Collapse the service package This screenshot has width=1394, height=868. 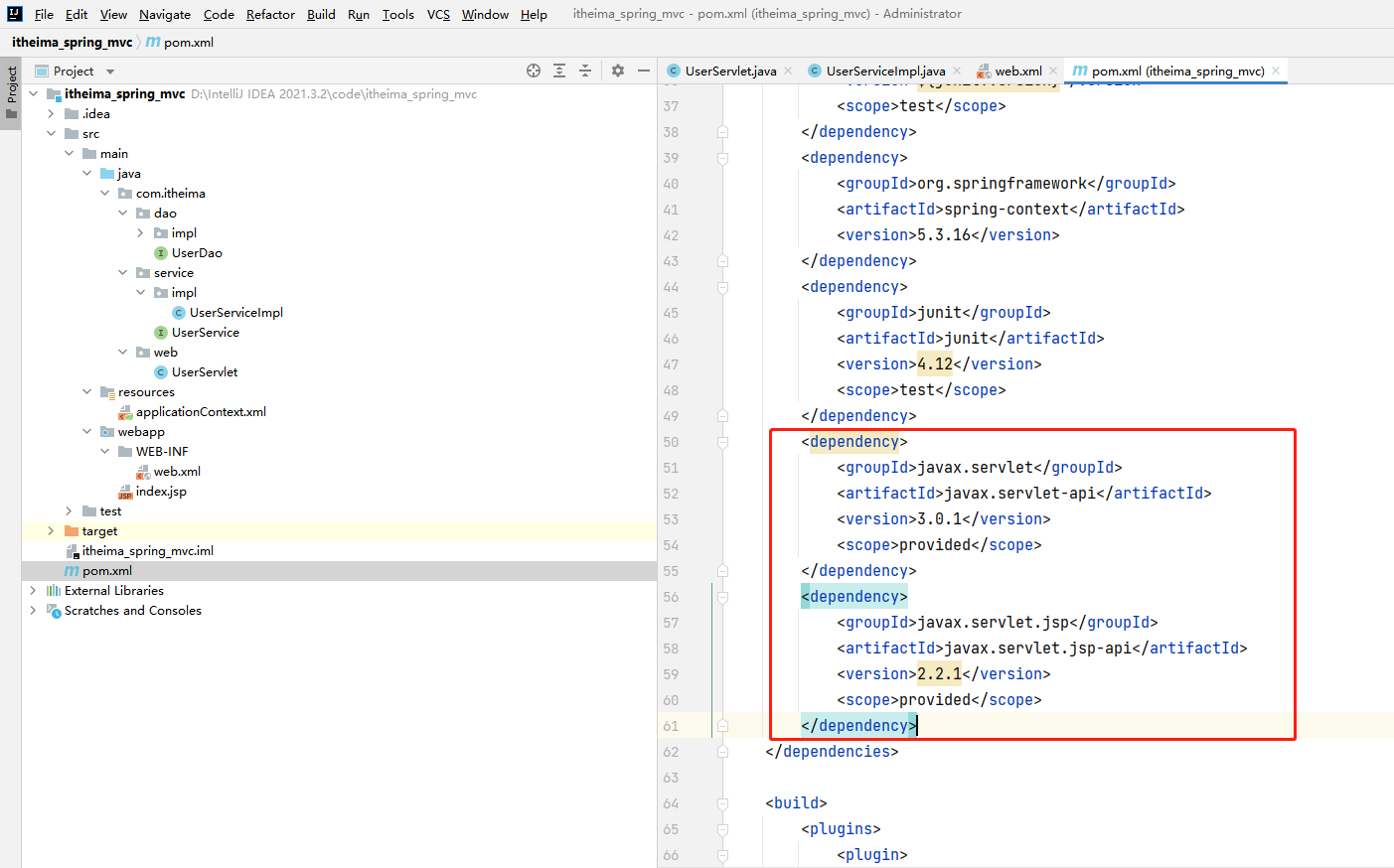(123, 273)
